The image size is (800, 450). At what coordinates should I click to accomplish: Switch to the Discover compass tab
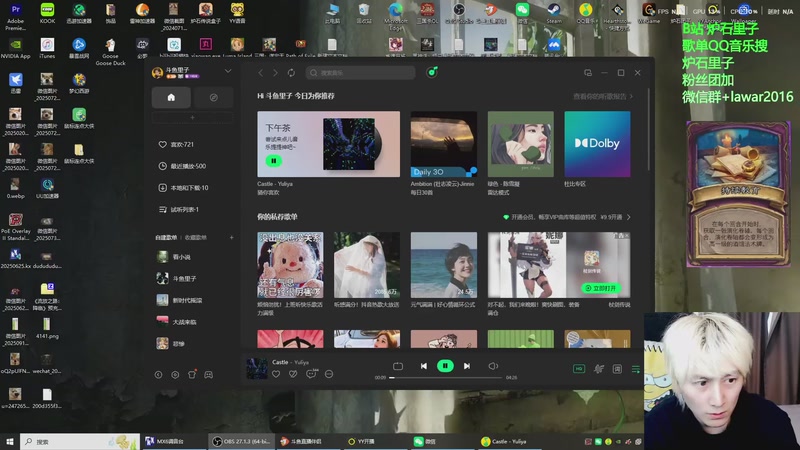[x=213, y=97]
